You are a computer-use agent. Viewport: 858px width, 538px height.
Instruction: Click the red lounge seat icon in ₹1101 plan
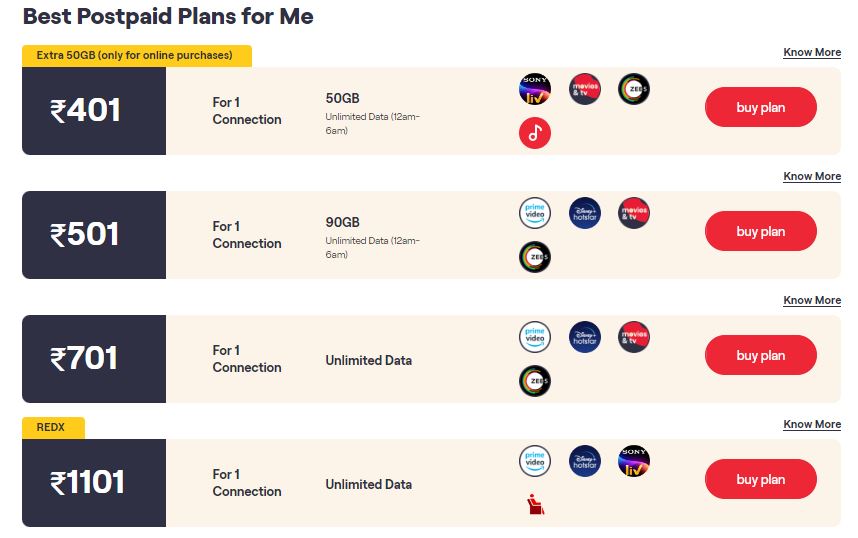point(535,504)
